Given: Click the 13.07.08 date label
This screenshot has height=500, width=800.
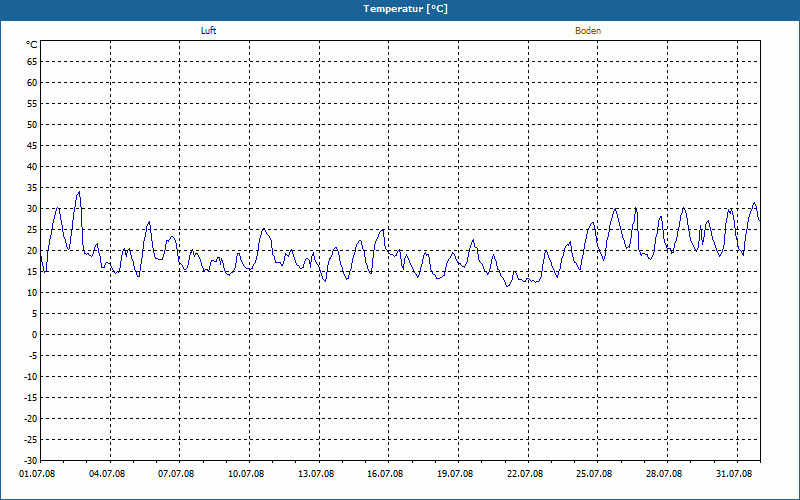Looking at the screenshot, I should tap(316, 473).
